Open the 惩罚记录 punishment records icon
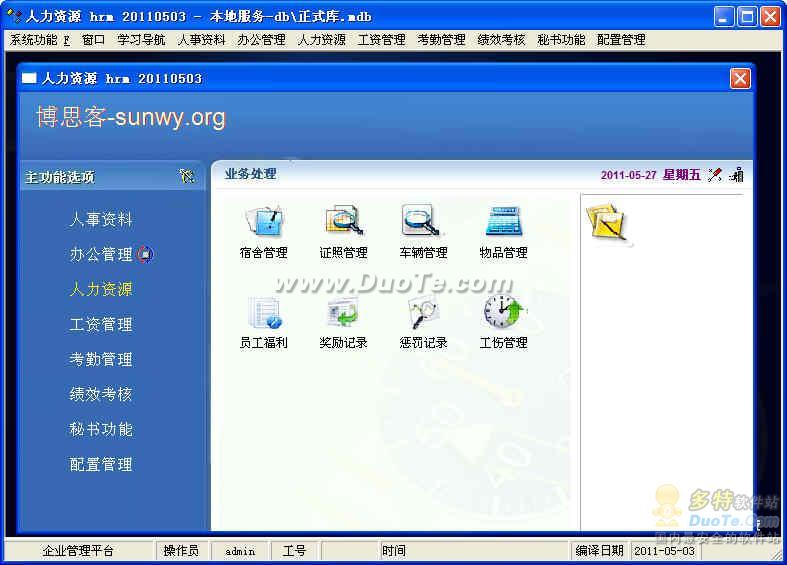 click(423, 312)
